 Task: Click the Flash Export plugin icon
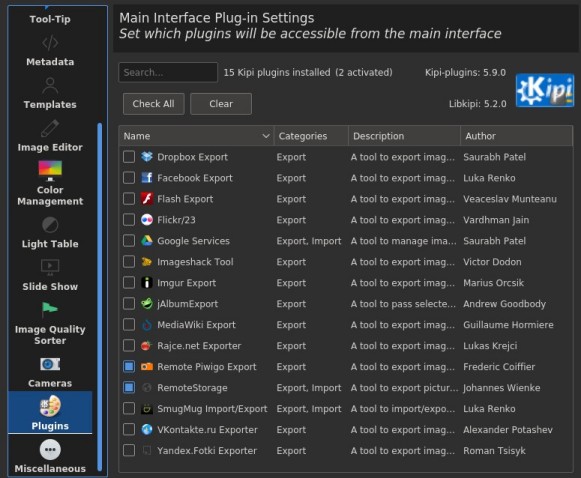click(x=147, y=199)
